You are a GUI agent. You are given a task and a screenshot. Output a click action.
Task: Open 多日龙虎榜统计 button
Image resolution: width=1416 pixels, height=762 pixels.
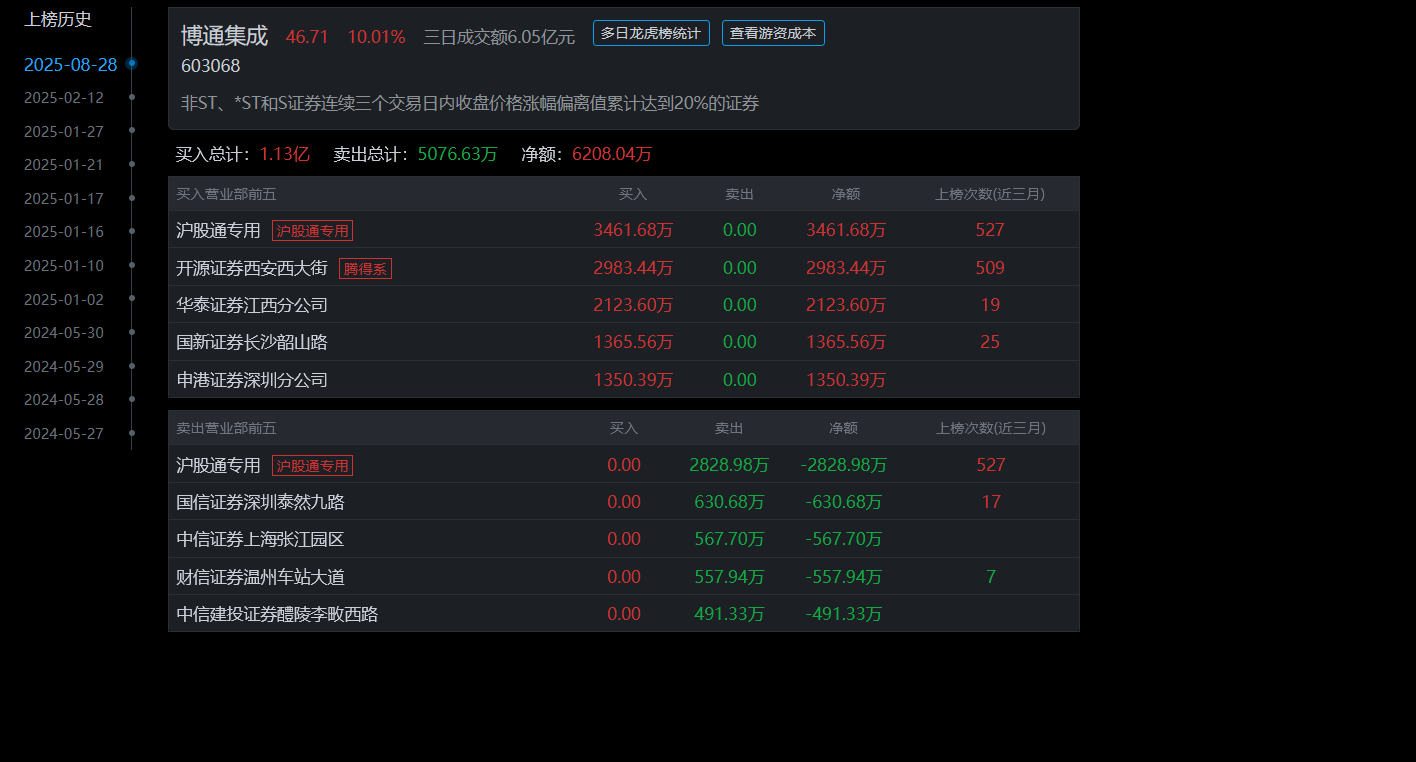(651, 33)
